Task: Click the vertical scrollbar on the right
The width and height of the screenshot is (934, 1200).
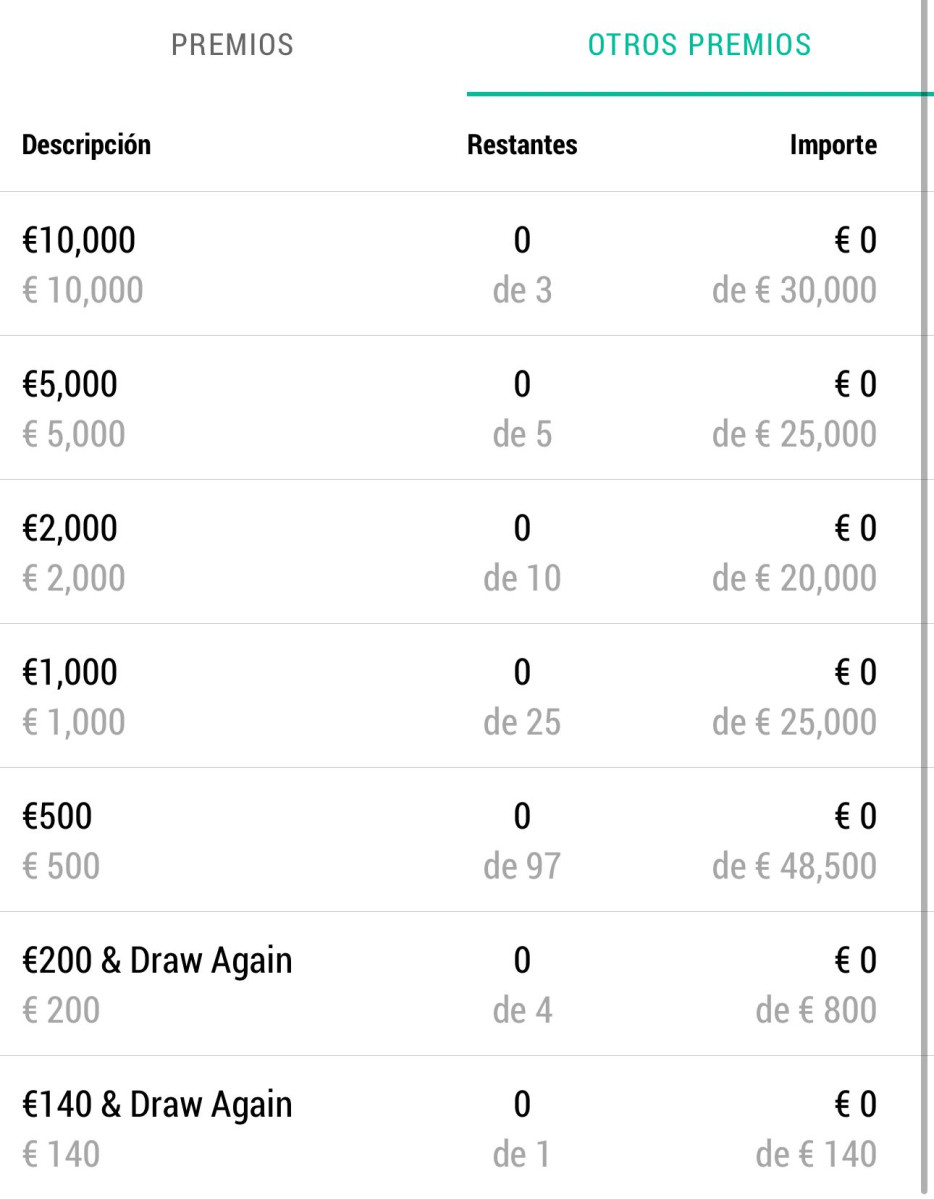Action: coord(927,600)
